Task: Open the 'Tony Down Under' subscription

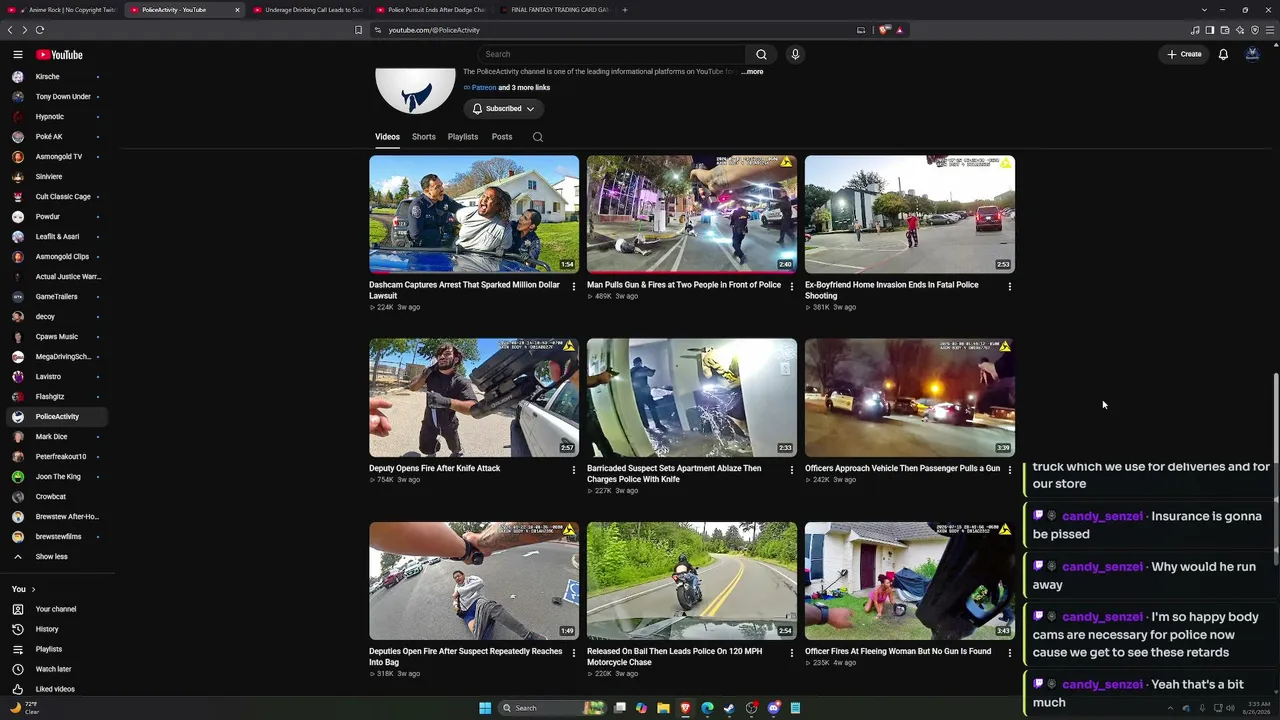Action: coord(63,97)
